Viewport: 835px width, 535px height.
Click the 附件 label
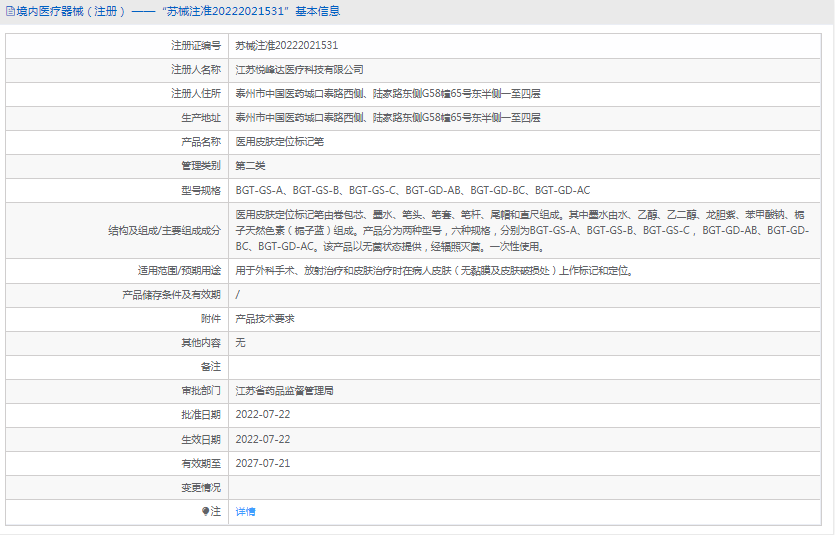[x=211, y=319]
